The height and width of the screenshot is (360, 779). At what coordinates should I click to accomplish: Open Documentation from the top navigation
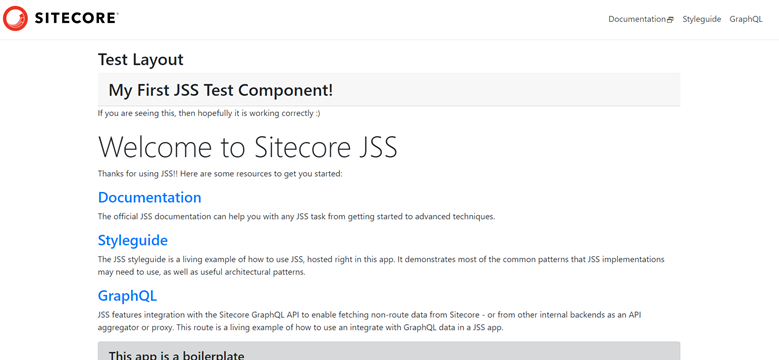(x=637, y=19)
